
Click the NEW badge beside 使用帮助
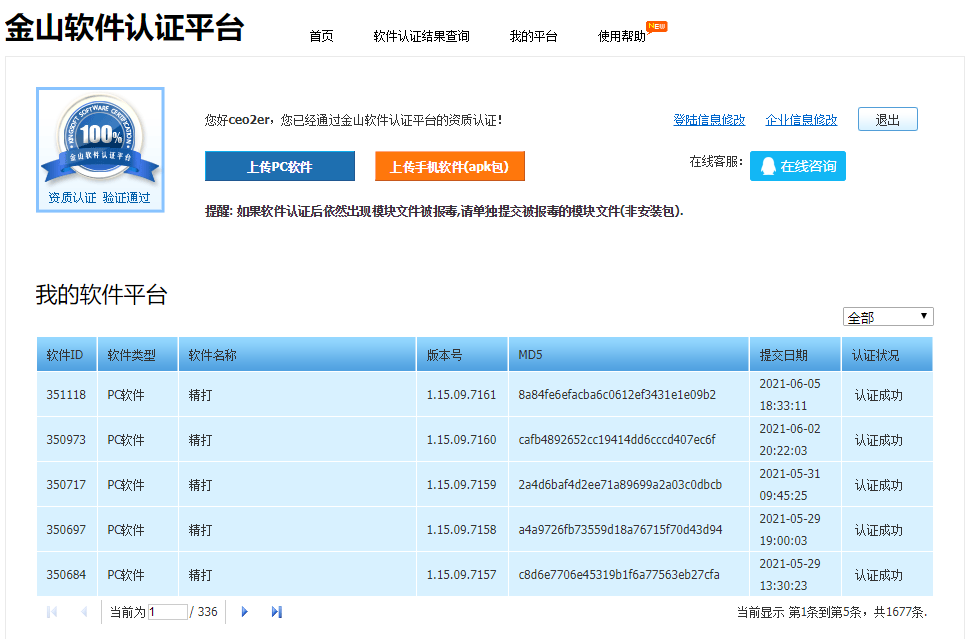657,26
